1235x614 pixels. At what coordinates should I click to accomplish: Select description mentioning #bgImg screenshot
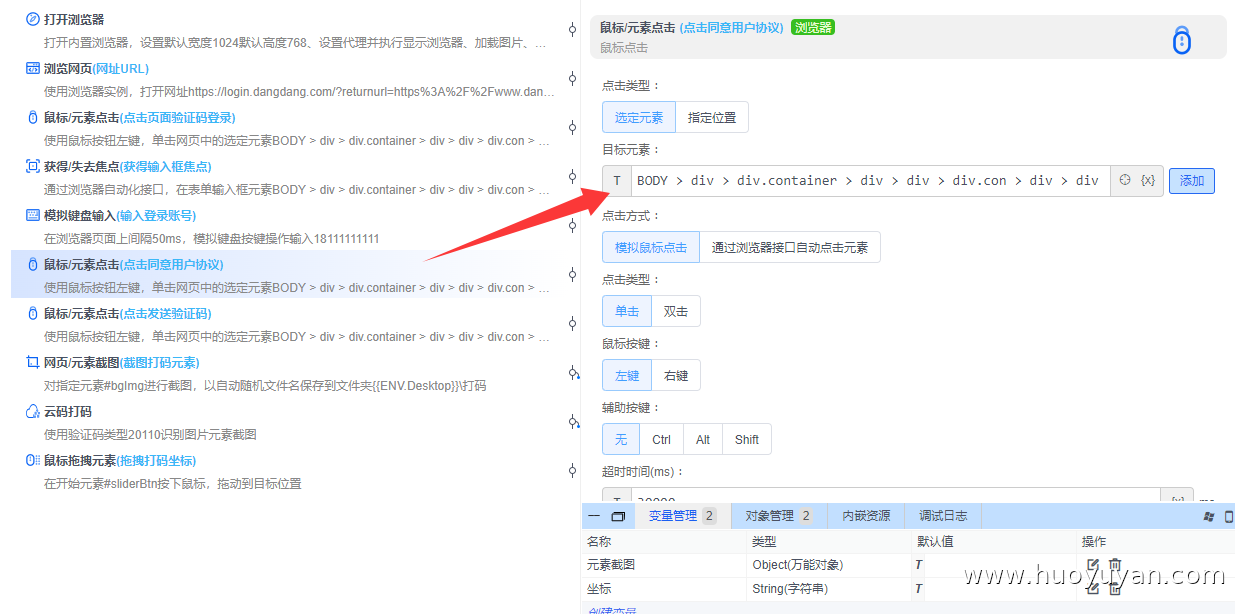pyautogui.click(x=265, y=386)
